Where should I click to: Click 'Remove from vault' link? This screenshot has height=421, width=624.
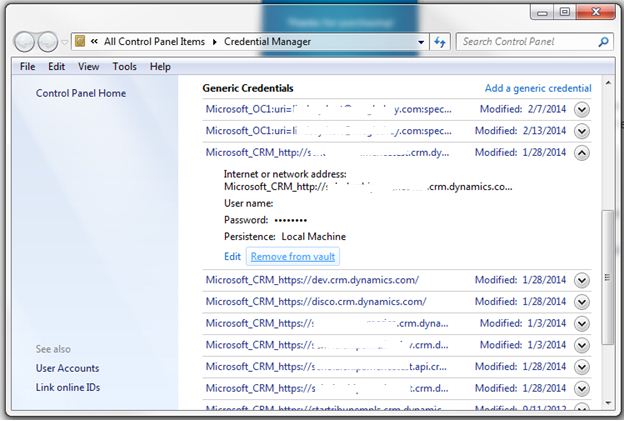(x=293, y=257)
